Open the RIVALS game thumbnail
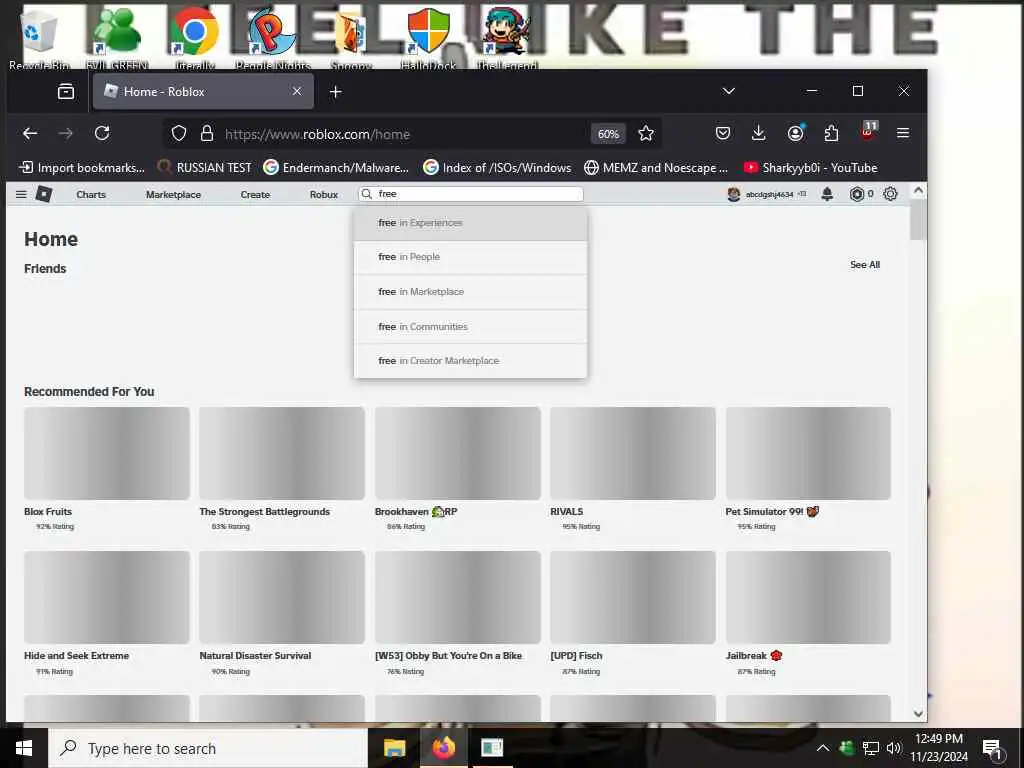The height and width of the screenshot is (768, 1024). [633, 453]
